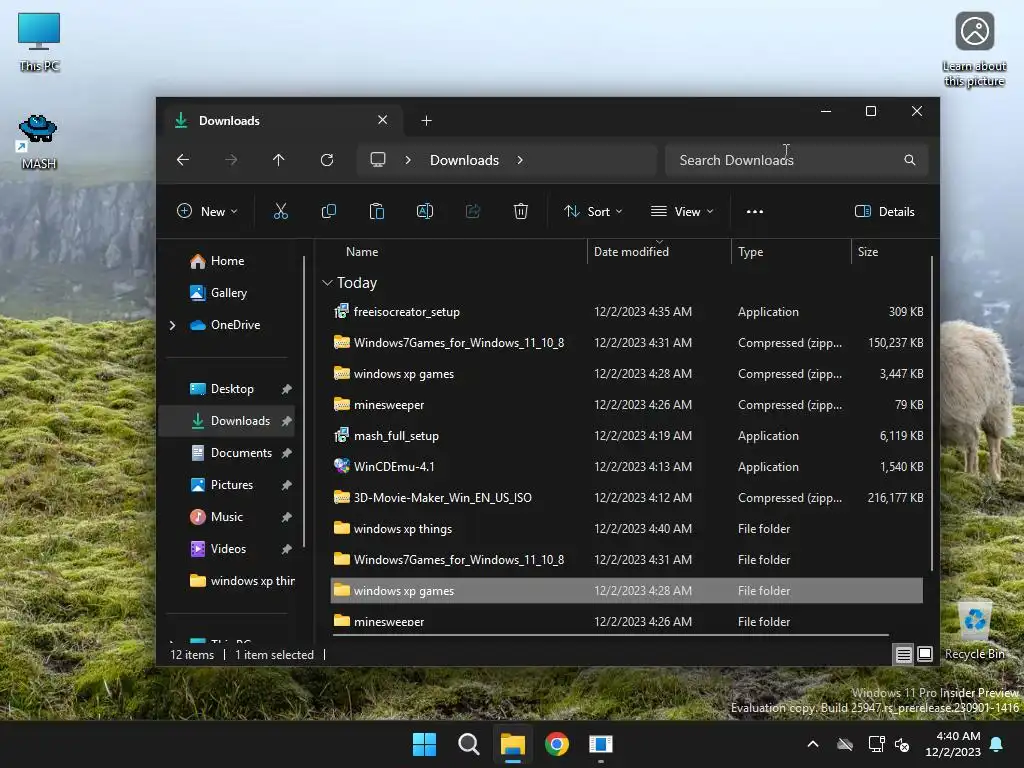Open the Sort dropdown
The image size is (1024, 768).
593,212
